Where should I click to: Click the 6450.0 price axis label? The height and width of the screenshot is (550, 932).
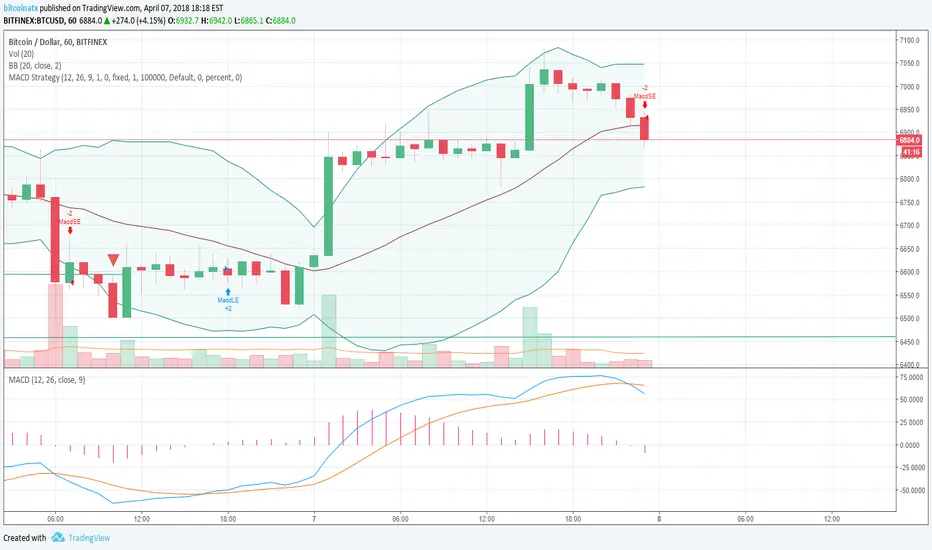(x=909, y=342)
